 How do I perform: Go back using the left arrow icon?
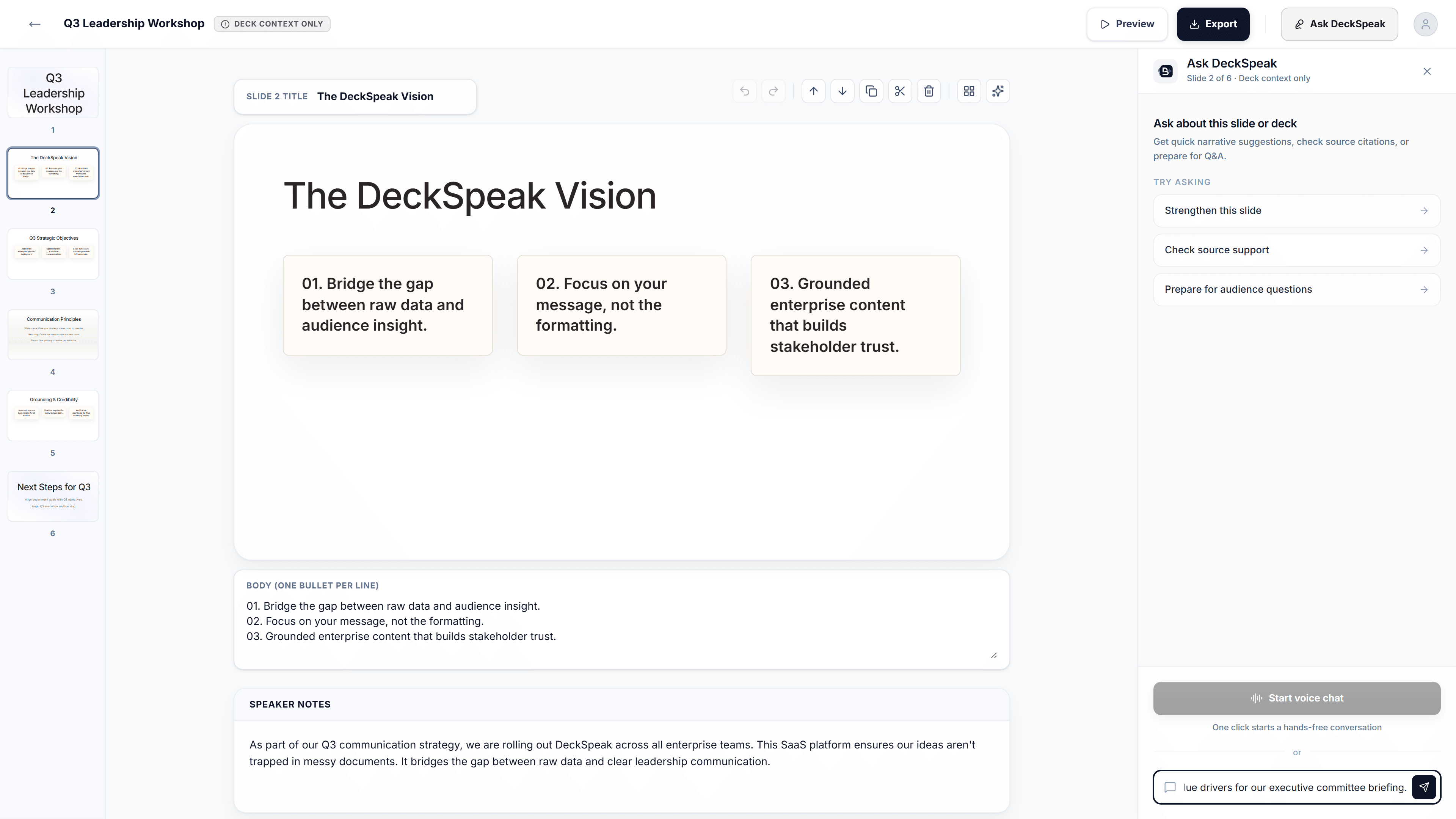pyautogui.click(x=35, y=24)
